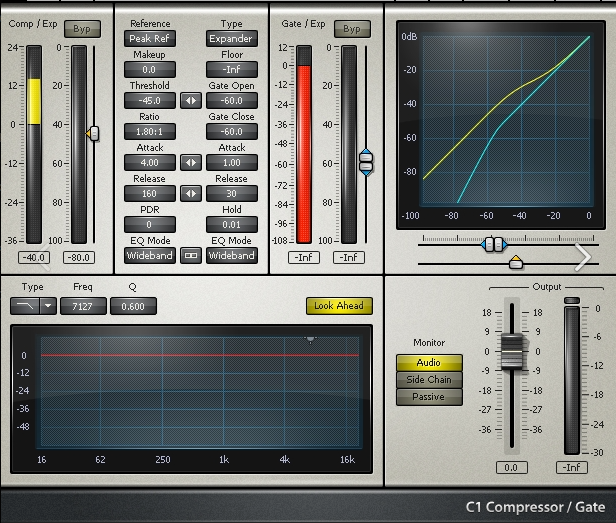Viewport: 616px width, 523px height.
Task: Click the red flat line in the EQ graph
Action: 200,355
